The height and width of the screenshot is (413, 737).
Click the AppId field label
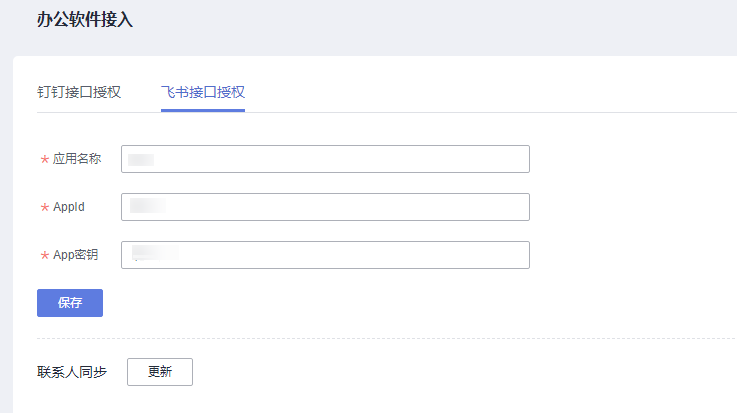pyautogui.click(x=69, y=207)
